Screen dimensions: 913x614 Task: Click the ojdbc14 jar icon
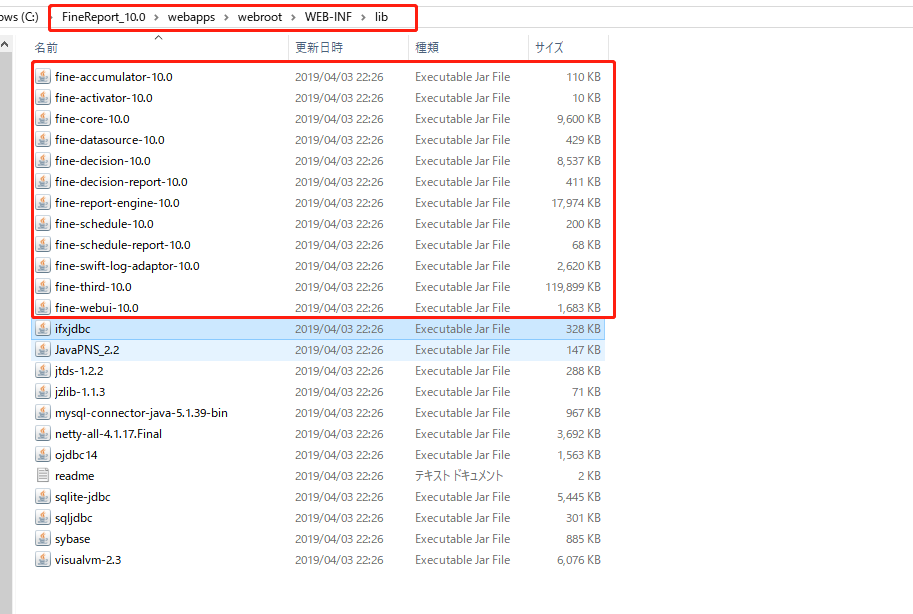(x=43, y=454)
